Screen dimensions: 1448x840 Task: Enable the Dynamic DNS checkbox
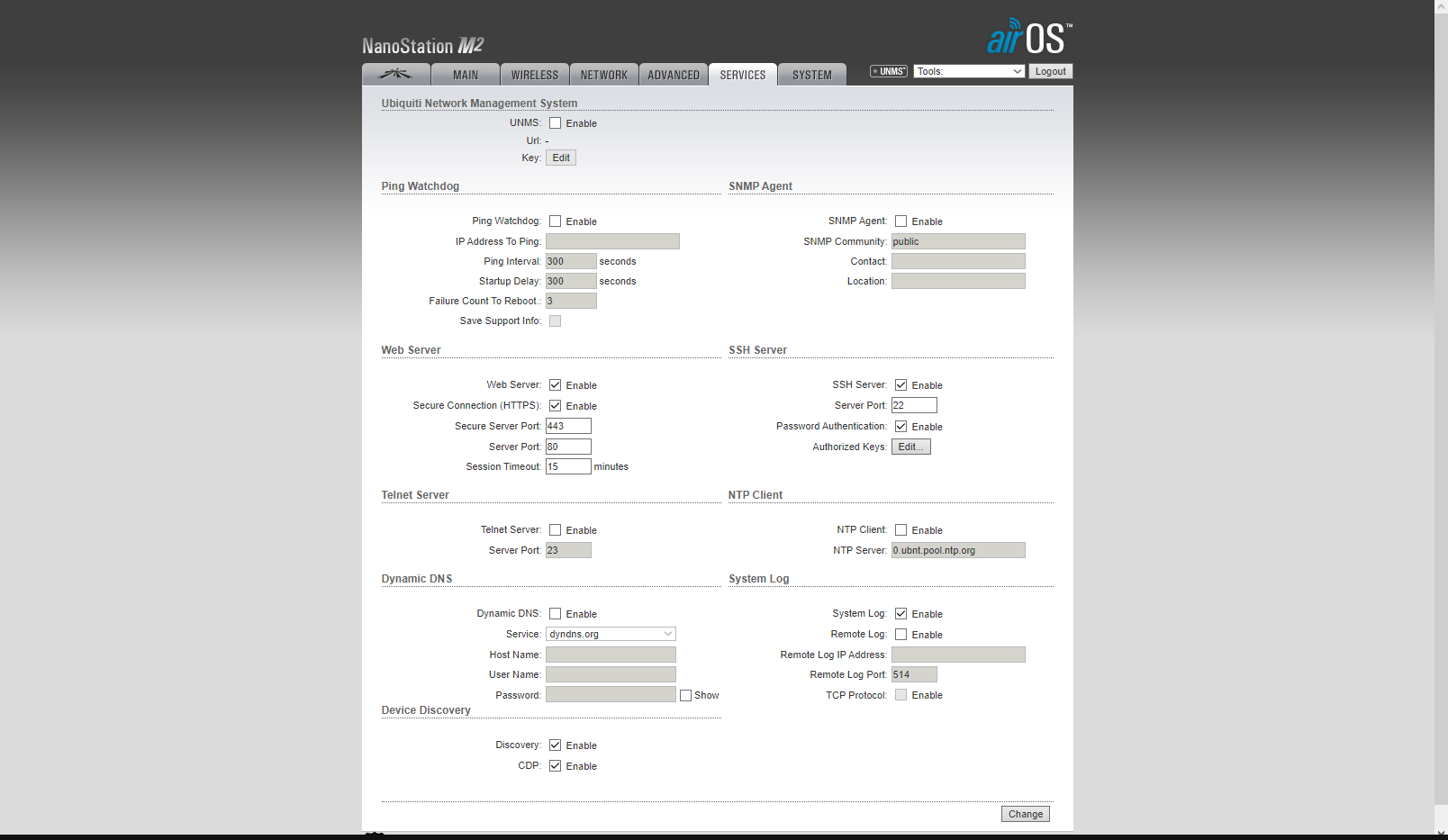point(556,614)
